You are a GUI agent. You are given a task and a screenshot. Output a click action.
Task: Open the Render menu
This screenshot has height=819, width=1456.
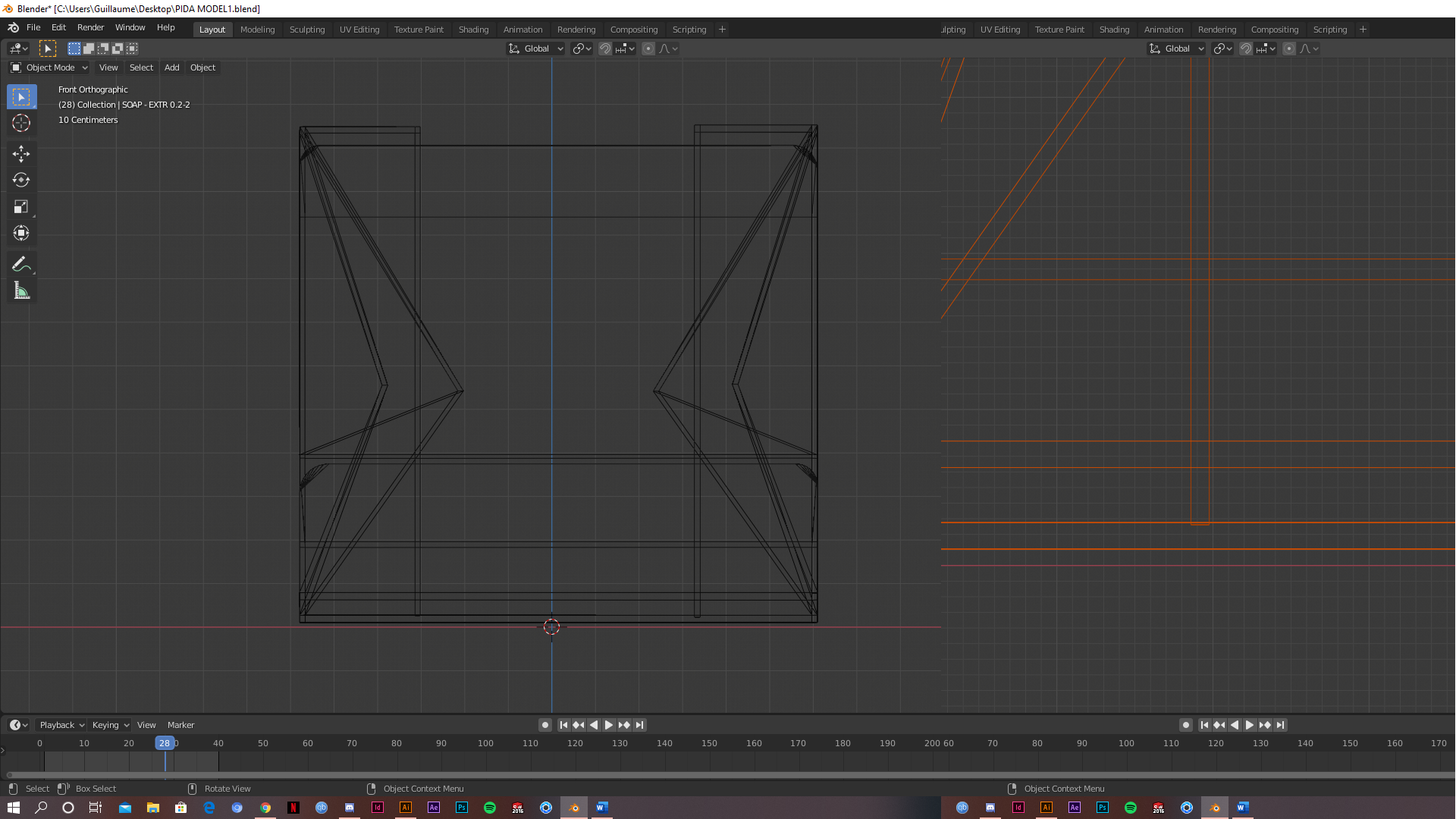[90, 27]
